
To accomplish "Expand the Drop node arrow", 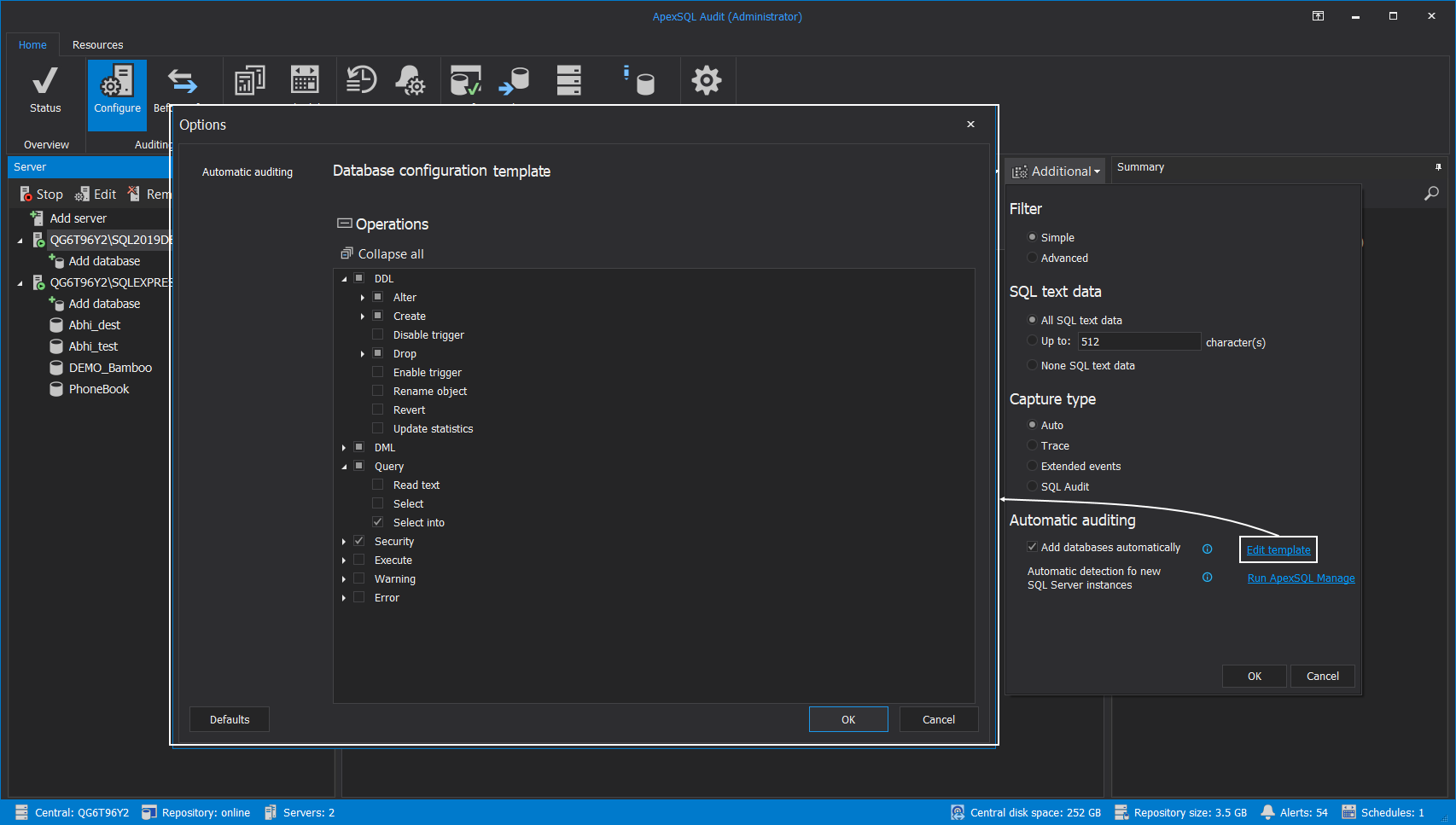I will [x=363, y=354].
